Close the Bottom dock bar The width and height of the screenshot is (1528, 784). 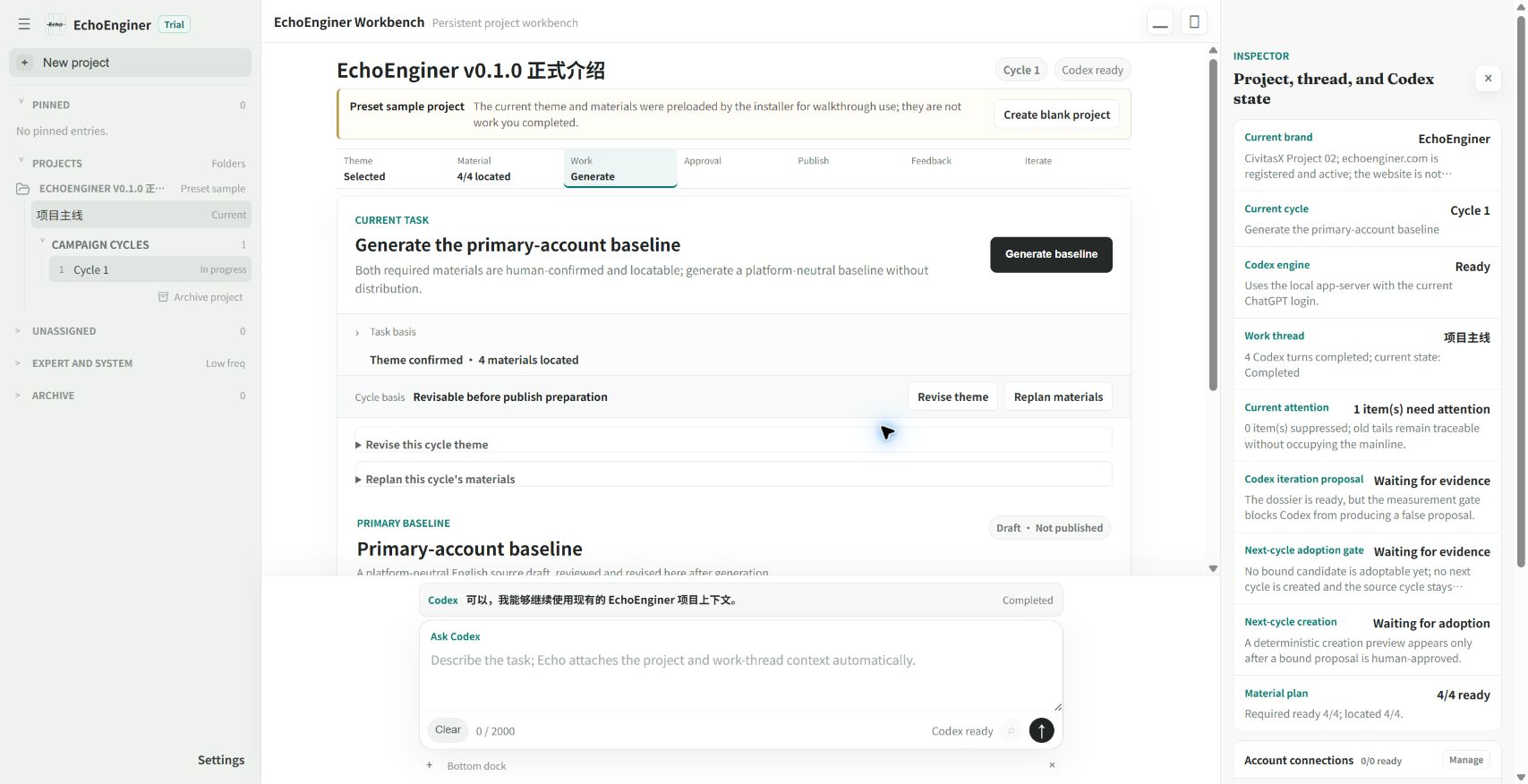tap(1052, 765)
